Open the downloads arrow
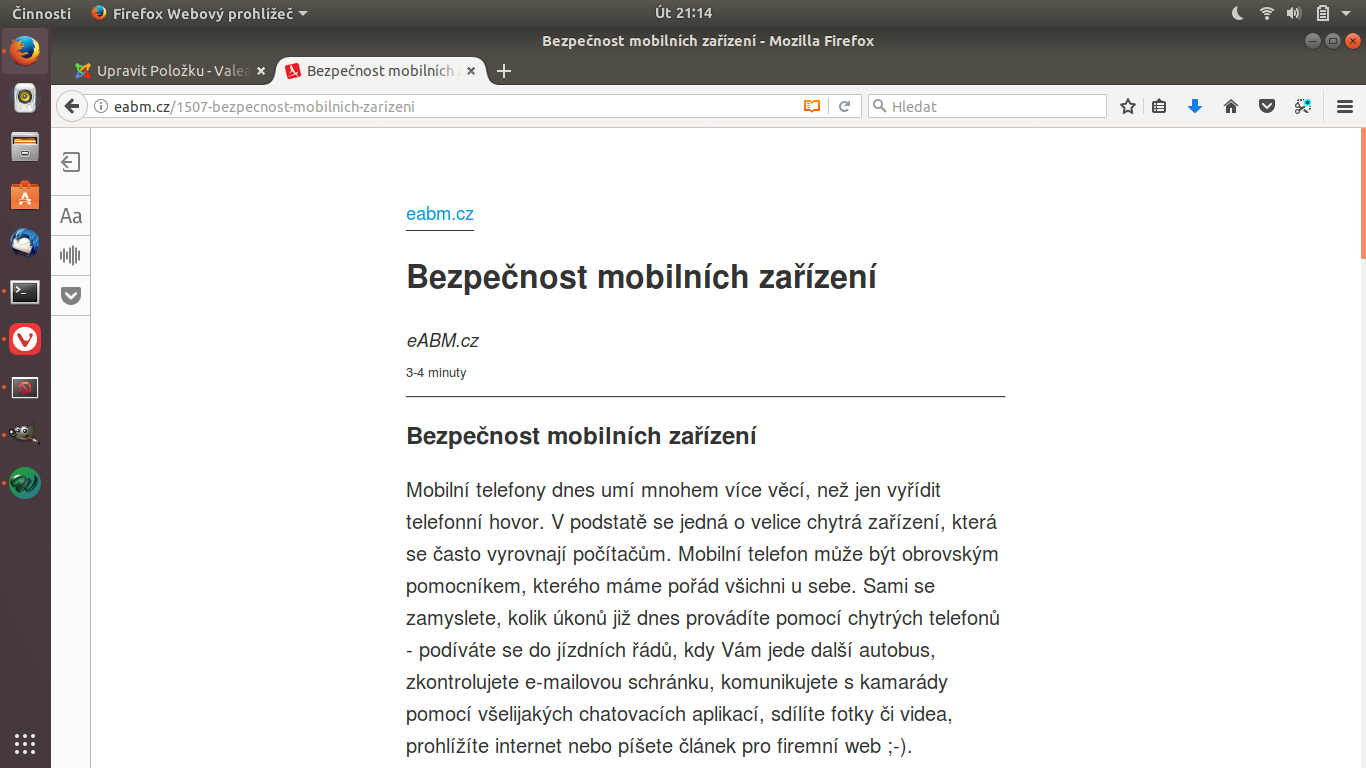Viewport: 1366px width, 768px height. (1194, 106)
